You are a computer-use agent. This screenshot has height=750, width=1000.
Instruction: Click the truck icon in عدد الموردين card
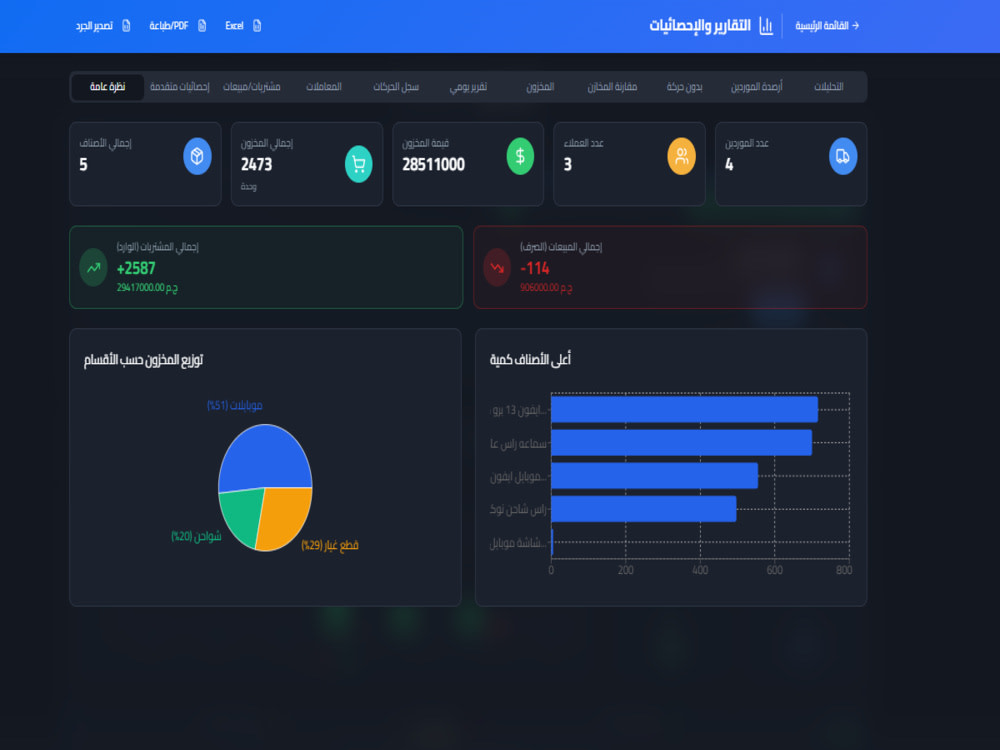point(843,156)
